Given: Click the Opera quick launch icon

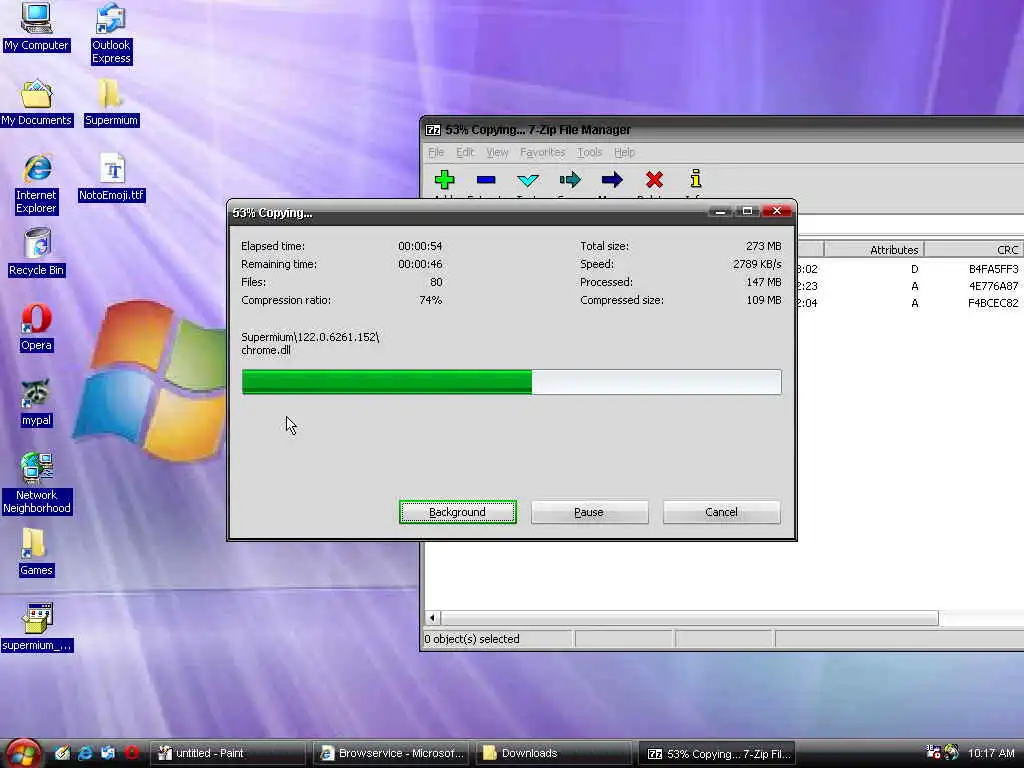Looking at the screenshot, I should (132, 753).
